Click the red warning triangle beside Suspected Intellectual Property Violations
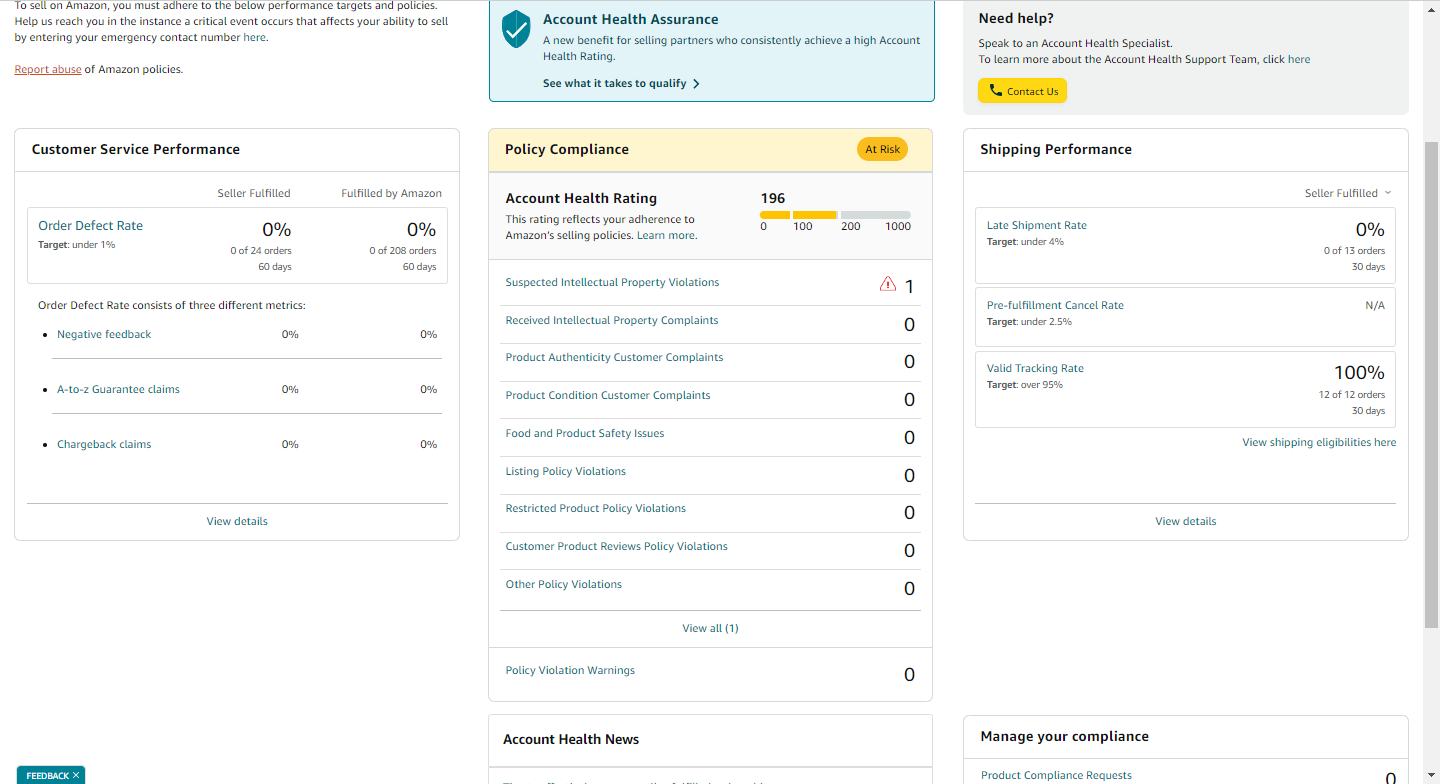 [888, 285]
